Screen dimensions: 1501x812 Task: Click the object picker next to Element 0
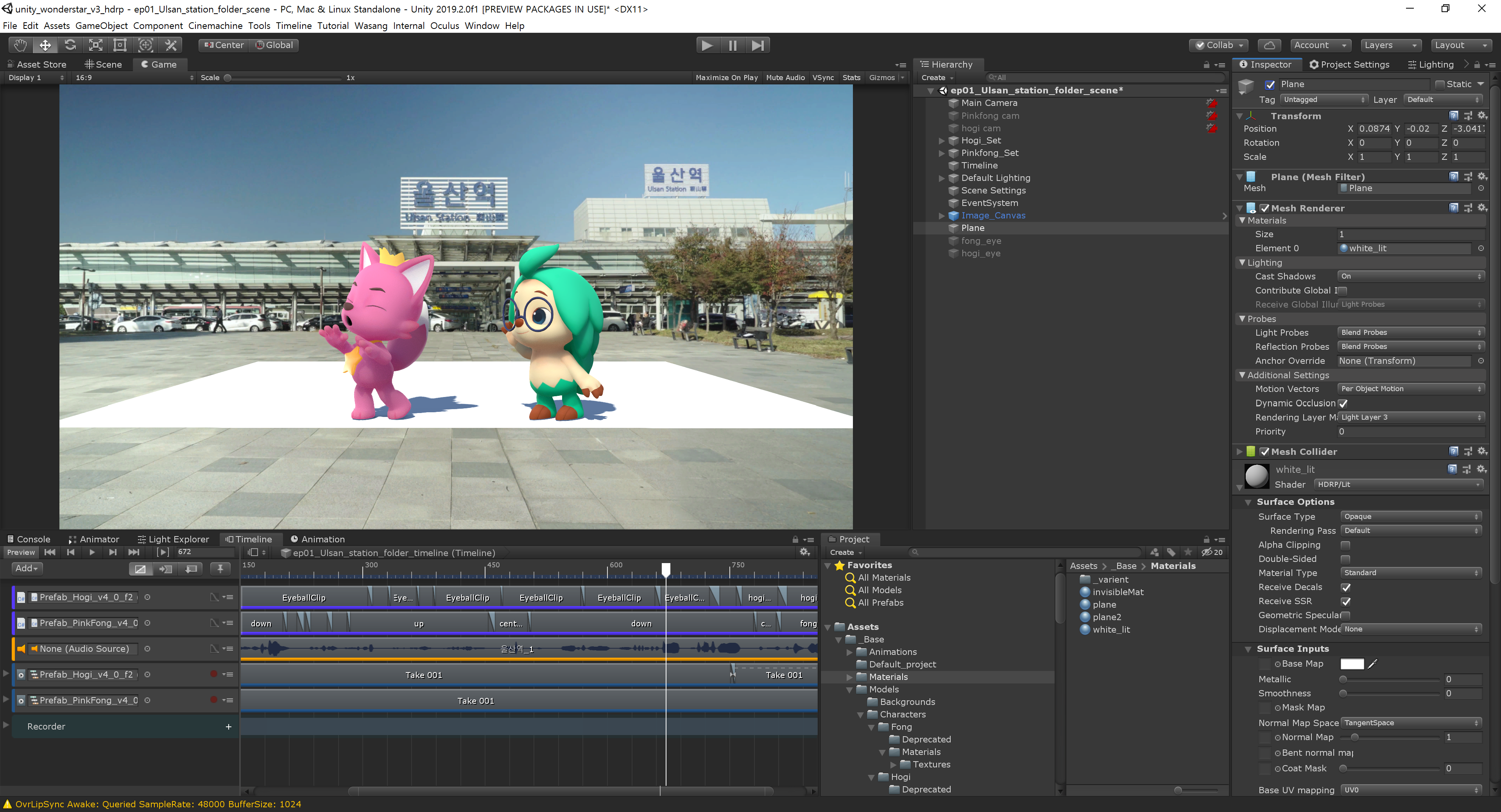pos(1481,249)
